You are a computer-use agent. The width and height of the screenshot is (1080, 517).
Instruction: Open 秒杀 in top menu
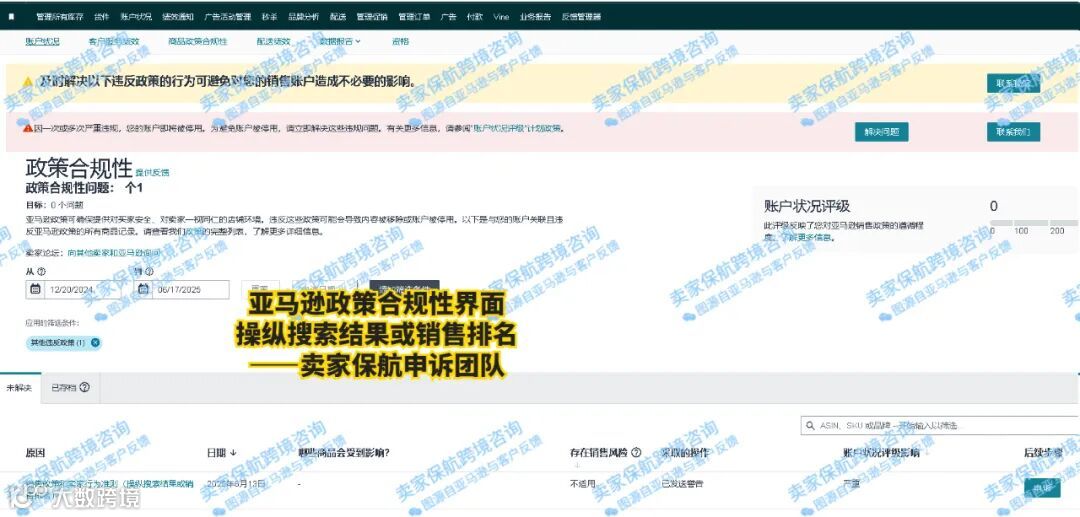tap(270, 17)
